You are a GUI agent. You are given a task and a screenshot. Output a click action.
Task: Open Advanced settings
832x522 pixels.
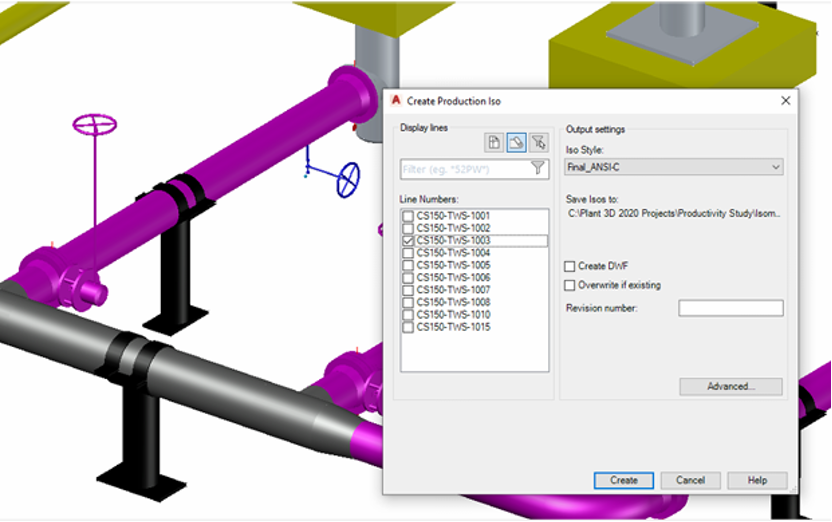coord(731,386)
